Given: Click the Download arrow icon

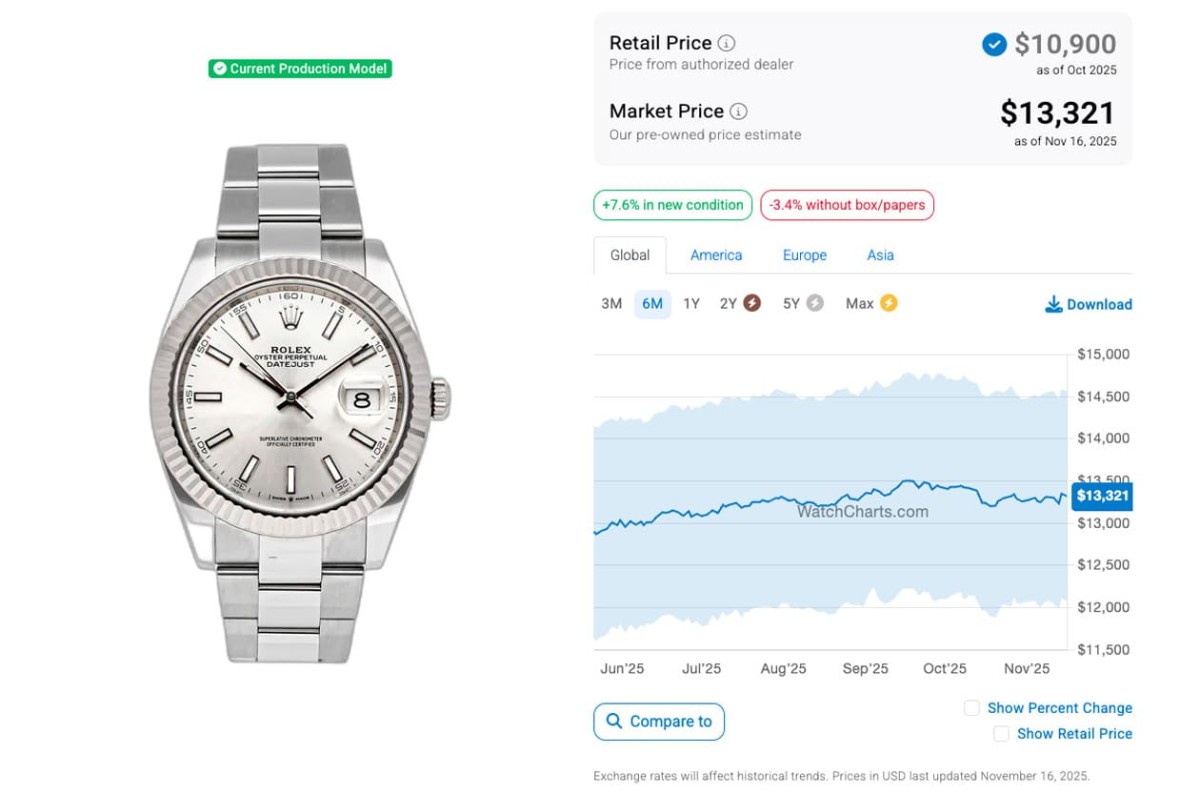Looking at the screenshot, I should tap(1054, 304).
